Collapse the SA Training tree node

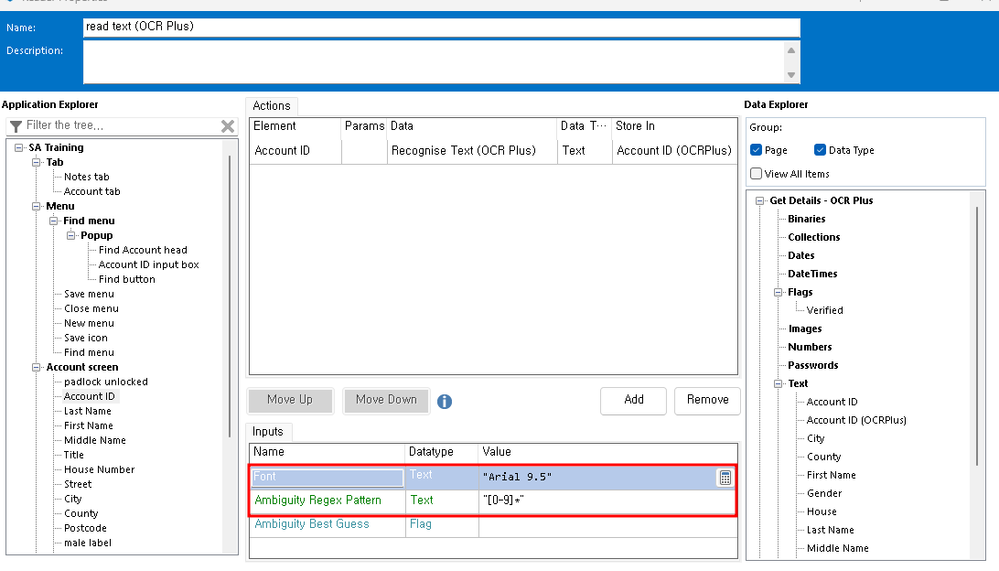[x=19, y=148]
